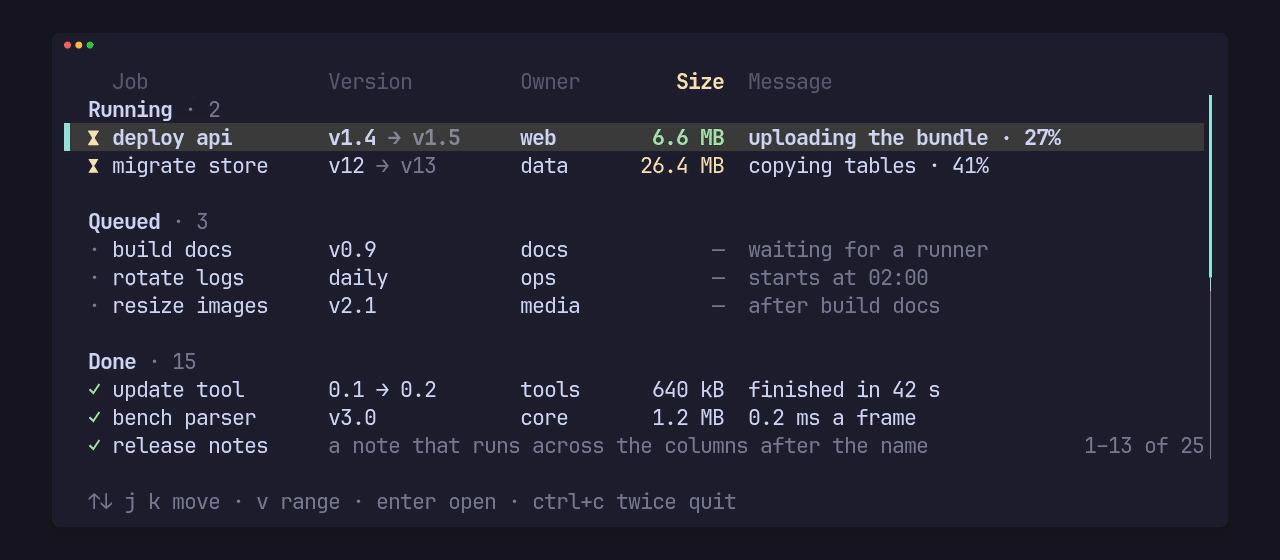The image size is (1280, 560).
Task: Click 'after build docs' message
Action: (844, 306)
